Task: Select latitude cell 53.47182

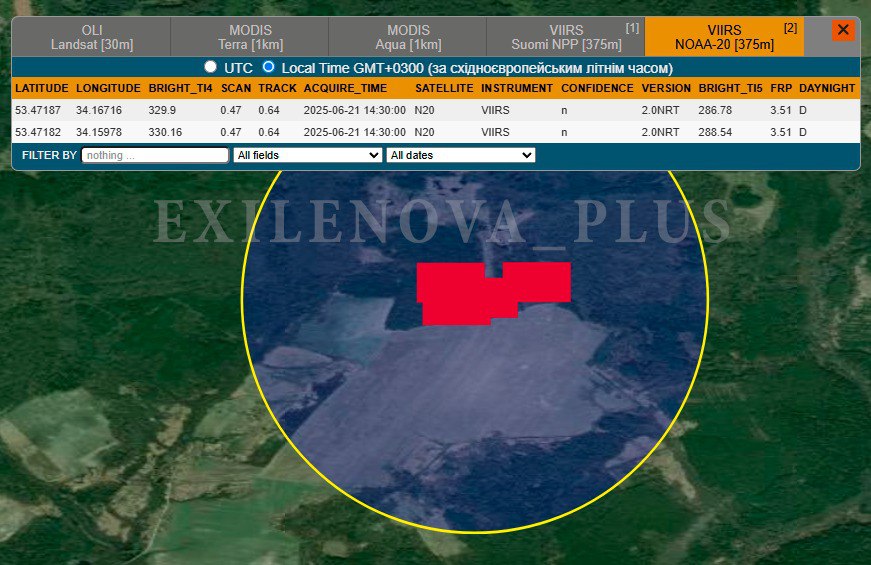Action: (x=38, y=132)
